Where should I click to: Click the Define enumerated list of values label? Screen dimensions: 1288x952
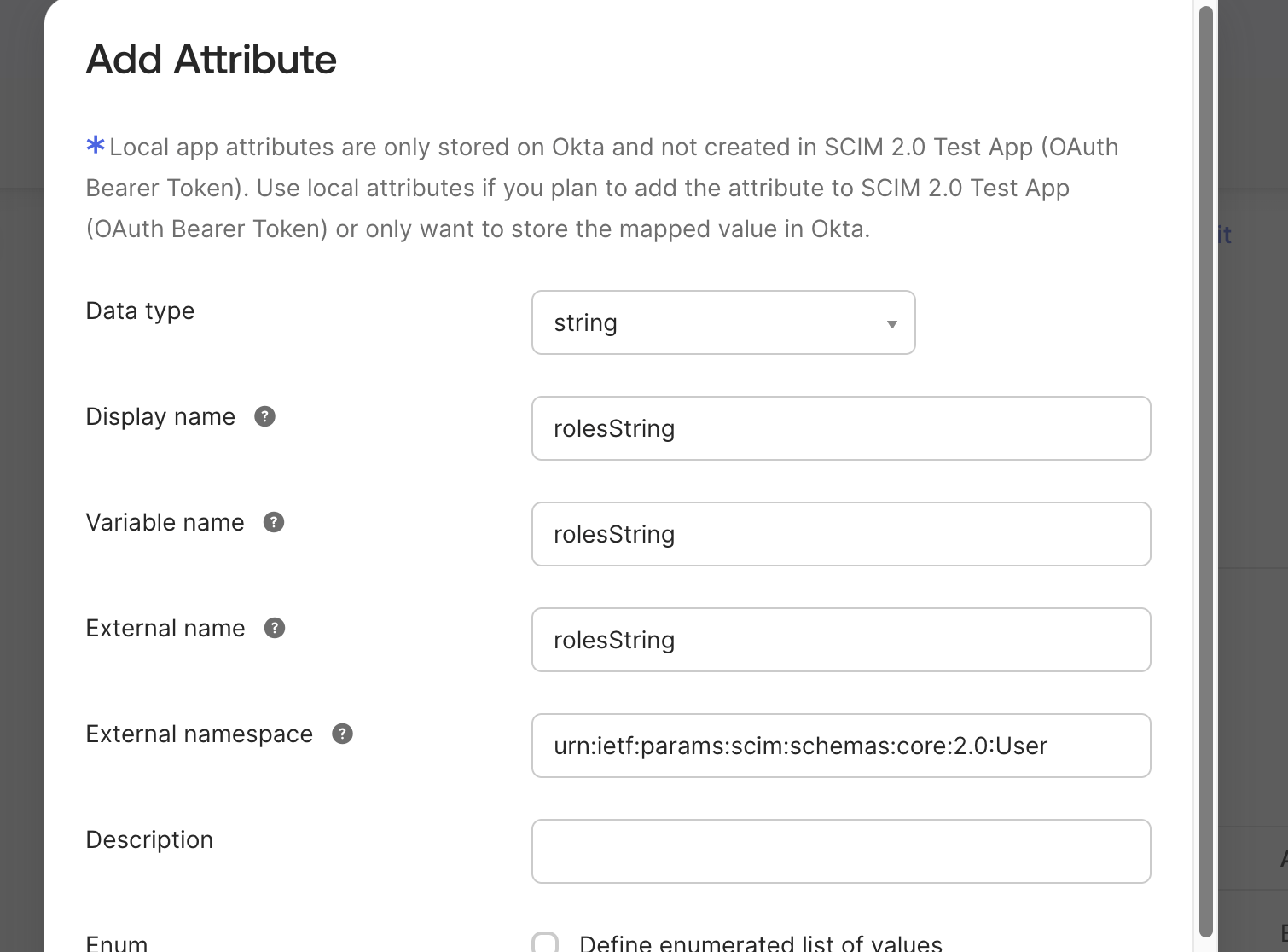click(x=760, y=943)
